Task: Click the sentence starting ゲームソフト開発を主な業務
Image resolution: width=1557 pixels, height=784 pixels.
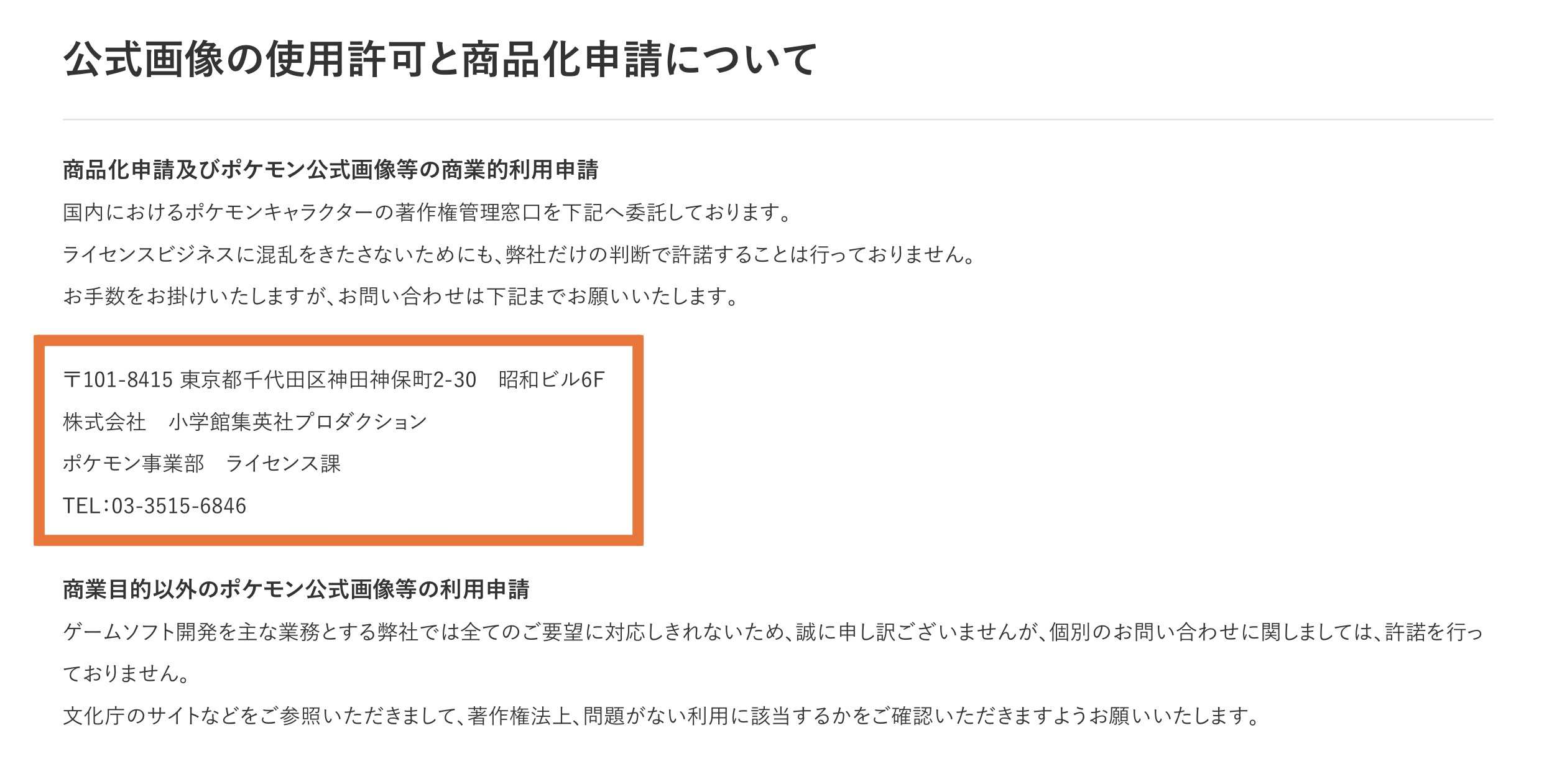Action: pyautogui.click(x=773, y=632)
